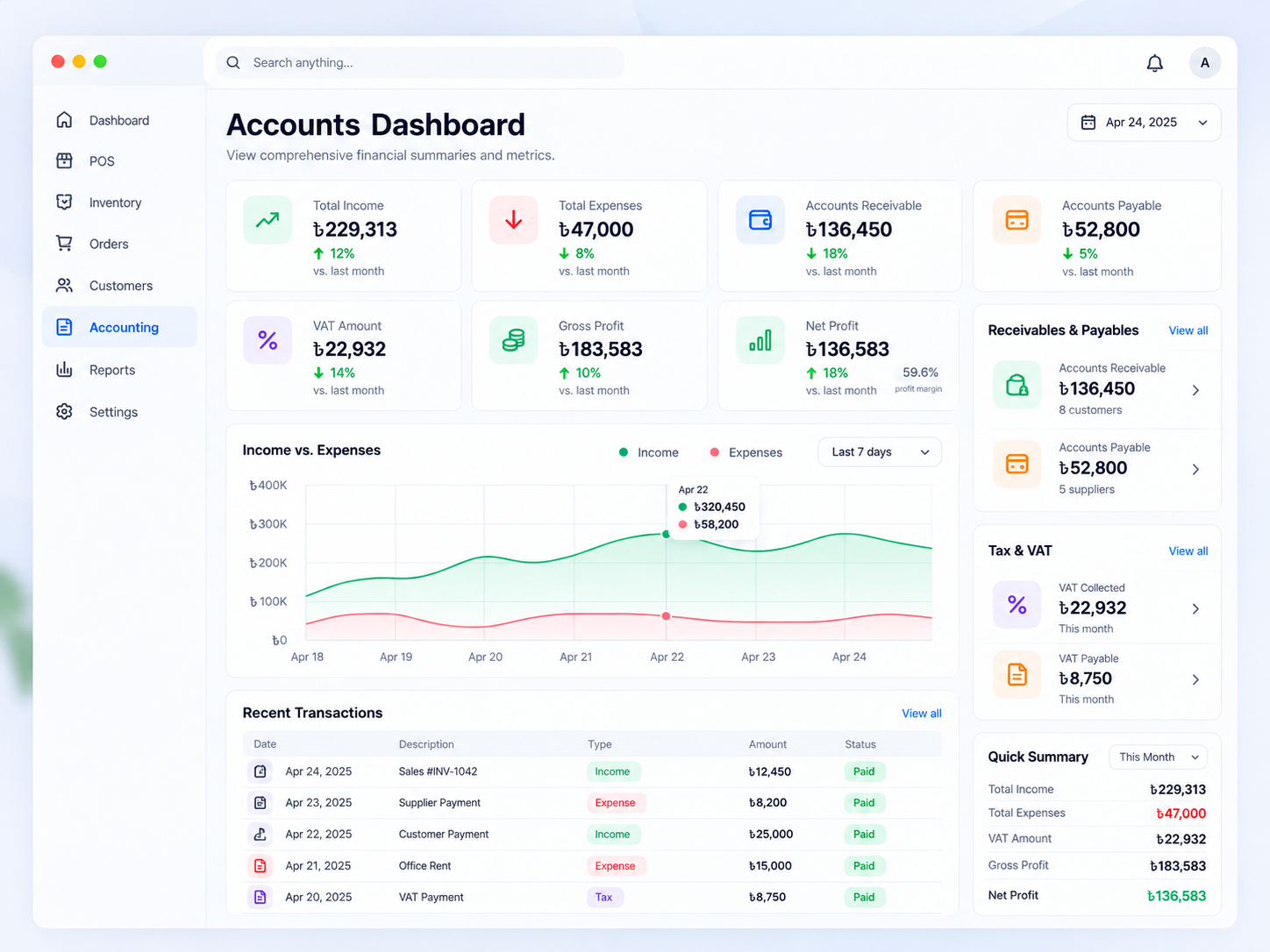The width and height of the screenshot is (1270, 952).
Task: Click the VAT Payable document icon
Action: (1017, 675)
